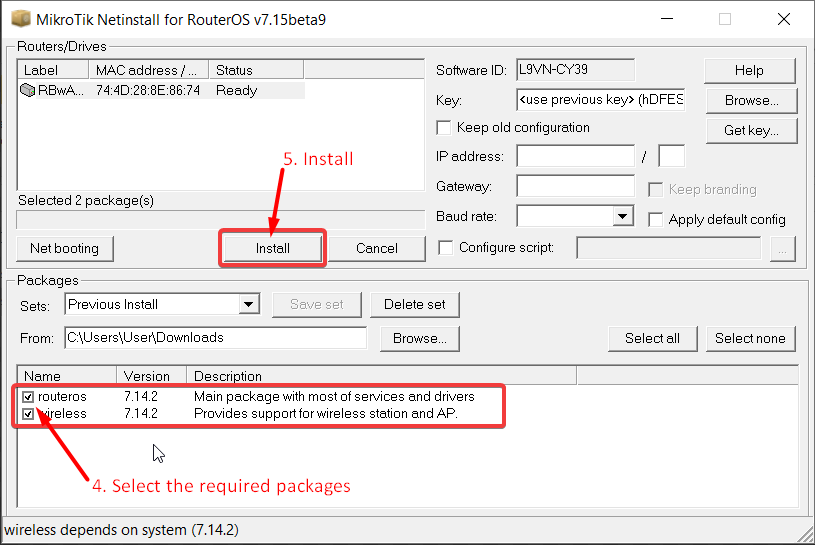Screen dimensions: 815x545
Task: Click the IP address input field
Action: [x=575, y=156]
